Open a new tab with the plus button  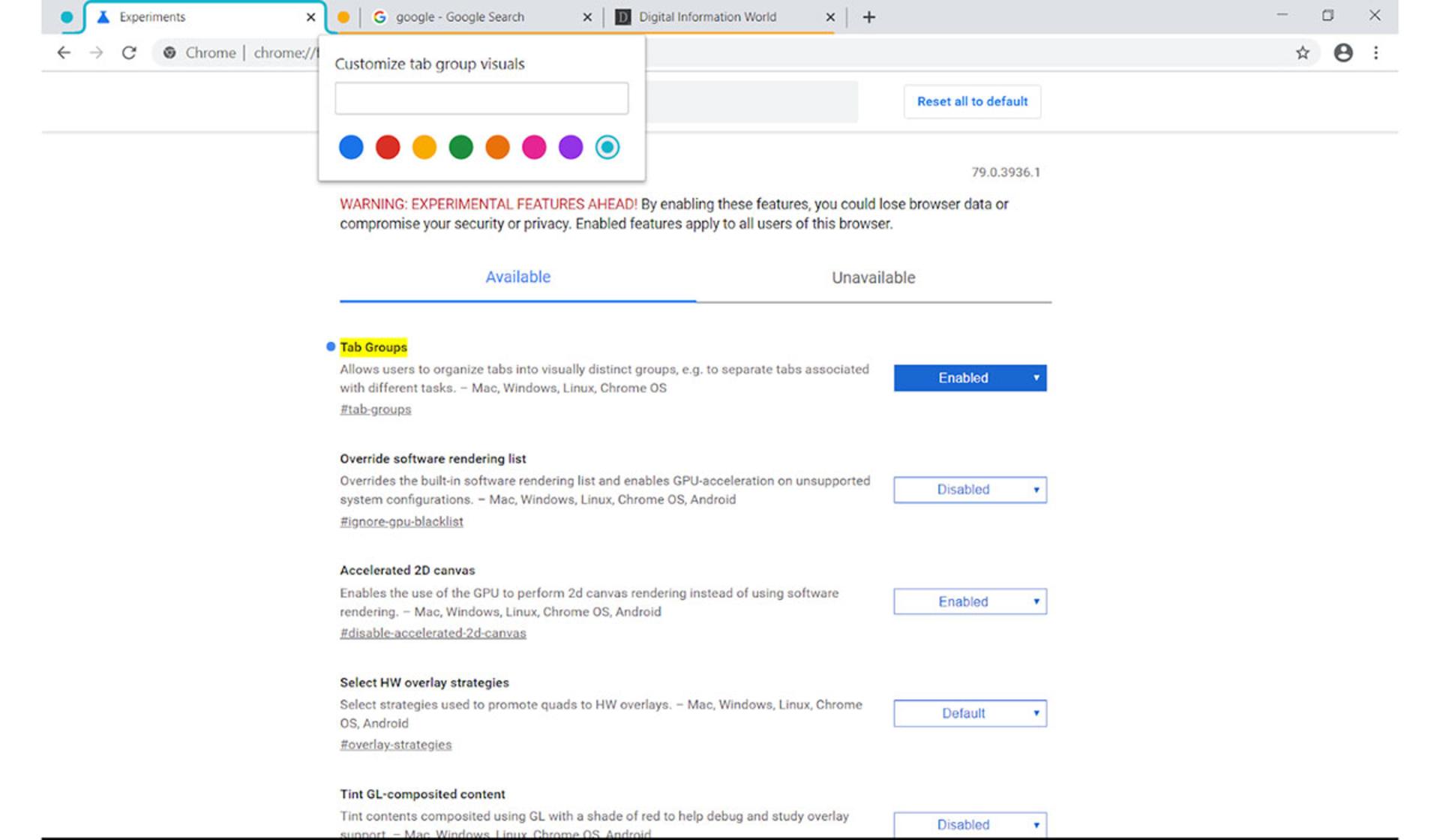[868, 16]
